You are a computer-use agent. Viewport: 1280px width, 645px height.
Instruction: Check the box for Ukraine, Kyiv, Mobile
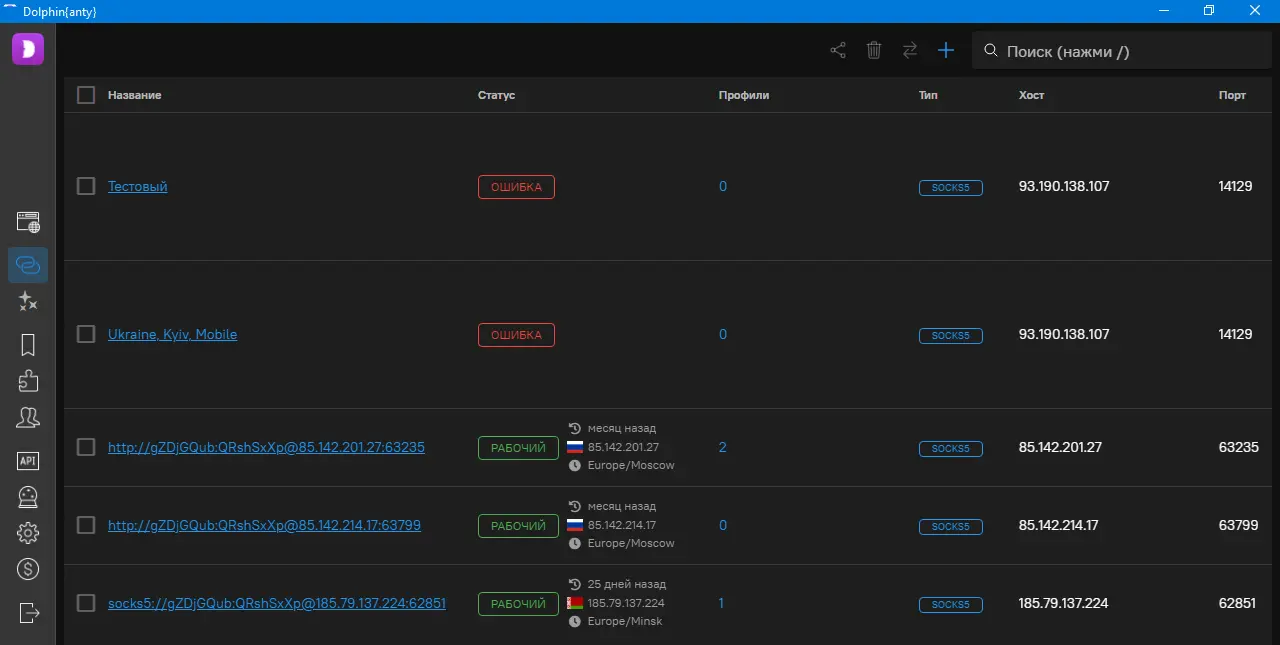point(86,334)
